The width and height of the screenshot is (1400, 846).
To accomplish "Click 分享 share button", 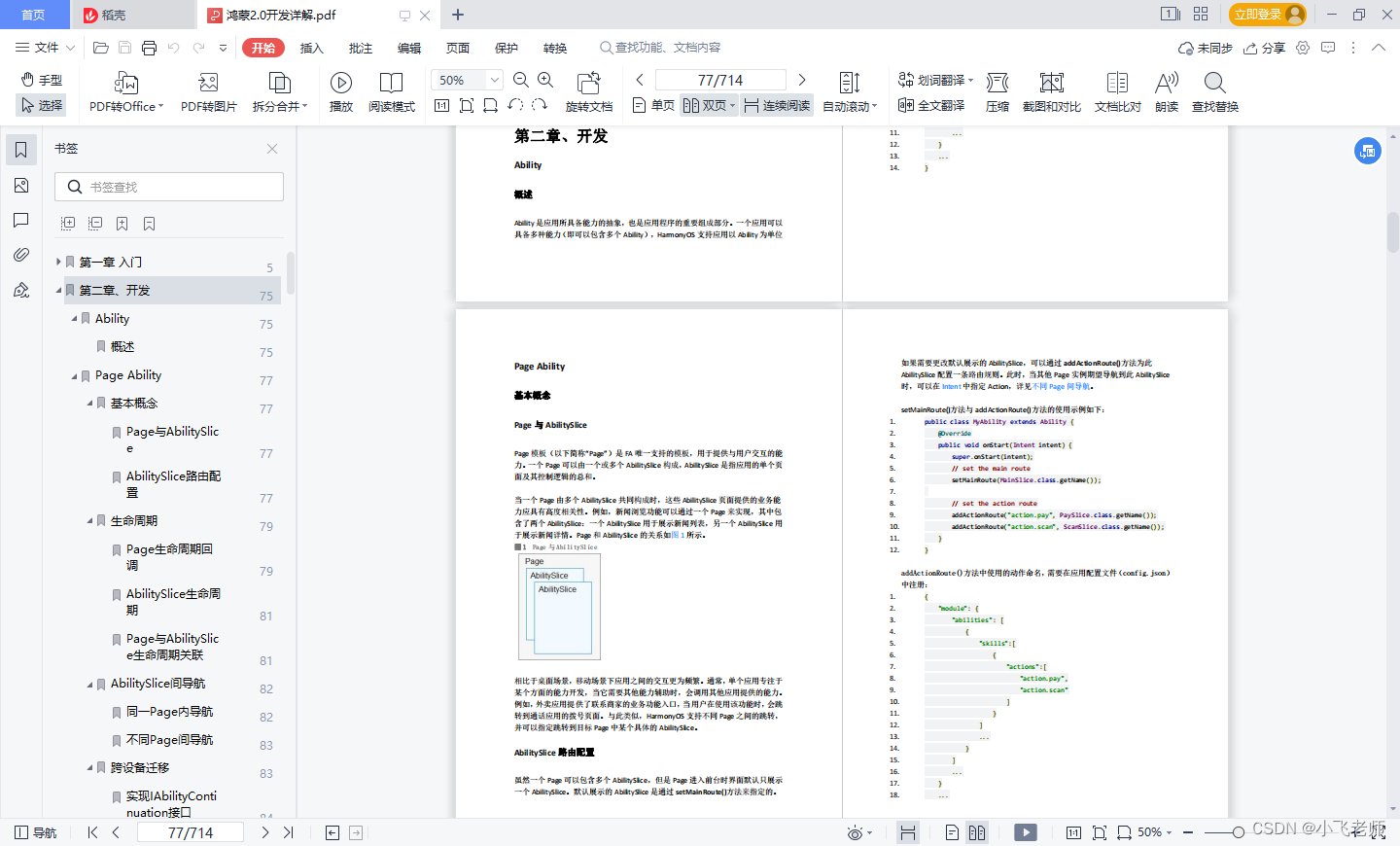I will point(1264,48).
